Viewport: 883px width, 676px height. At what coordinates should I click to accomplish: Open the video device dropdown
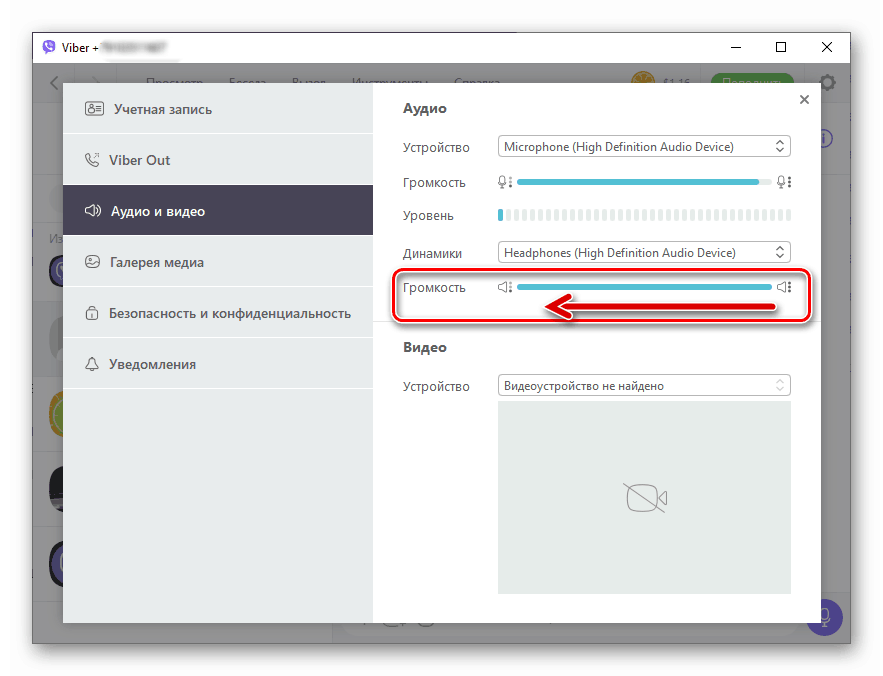644,386
